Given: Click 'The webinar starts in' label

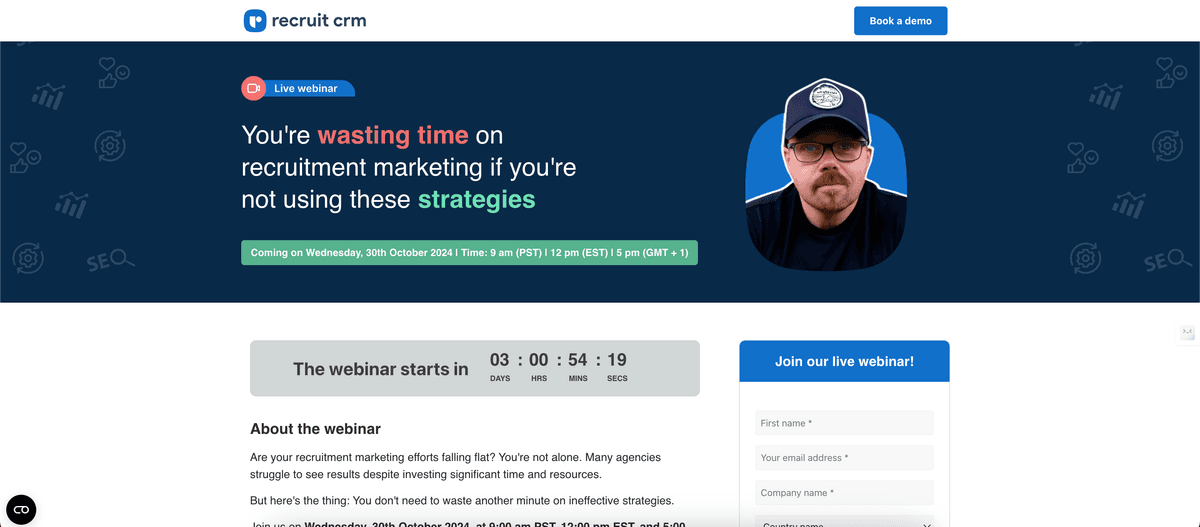Looking at the screenshot, I should tap(380, 369).
